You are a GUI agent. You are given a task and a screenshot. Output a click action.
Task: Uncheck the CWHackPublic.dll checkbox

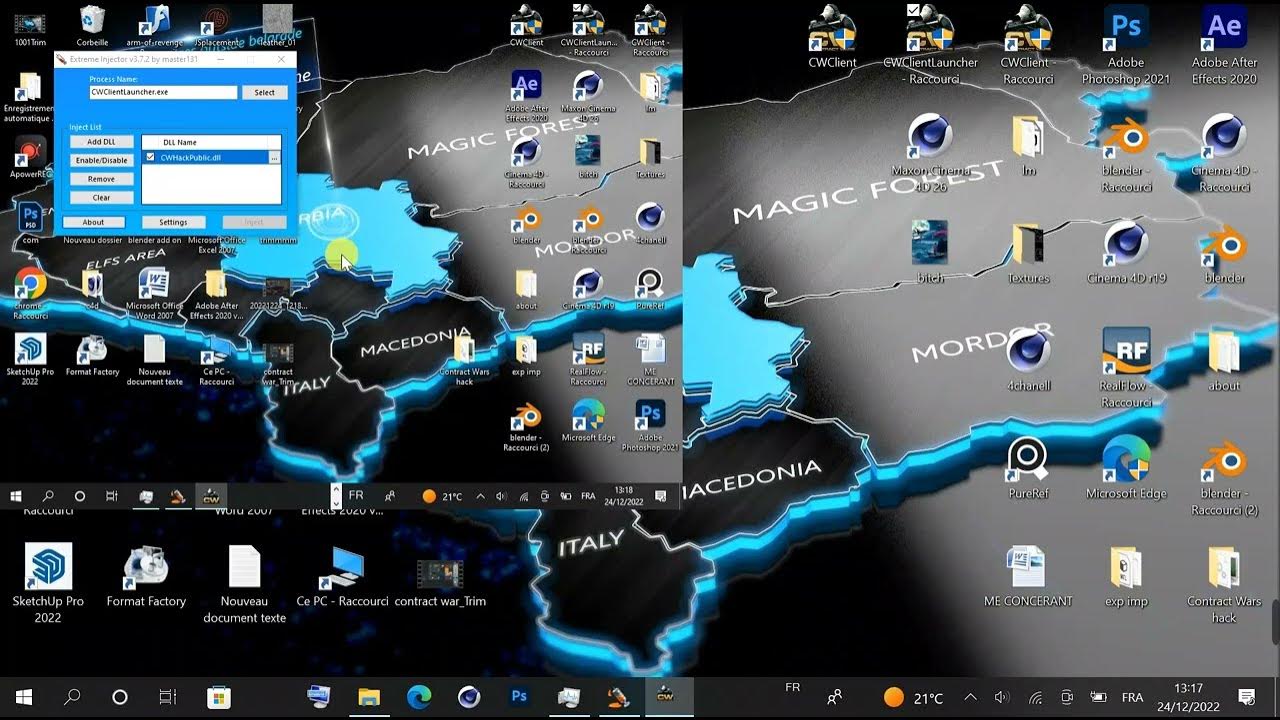151,157
